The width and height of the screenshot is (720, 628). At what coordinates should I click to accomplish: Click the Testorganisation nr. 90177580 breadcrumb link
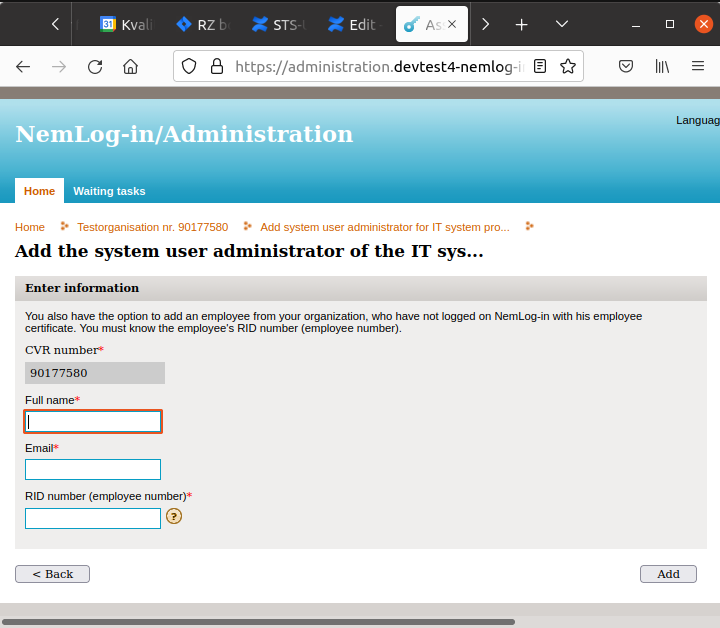pos(152,227)
